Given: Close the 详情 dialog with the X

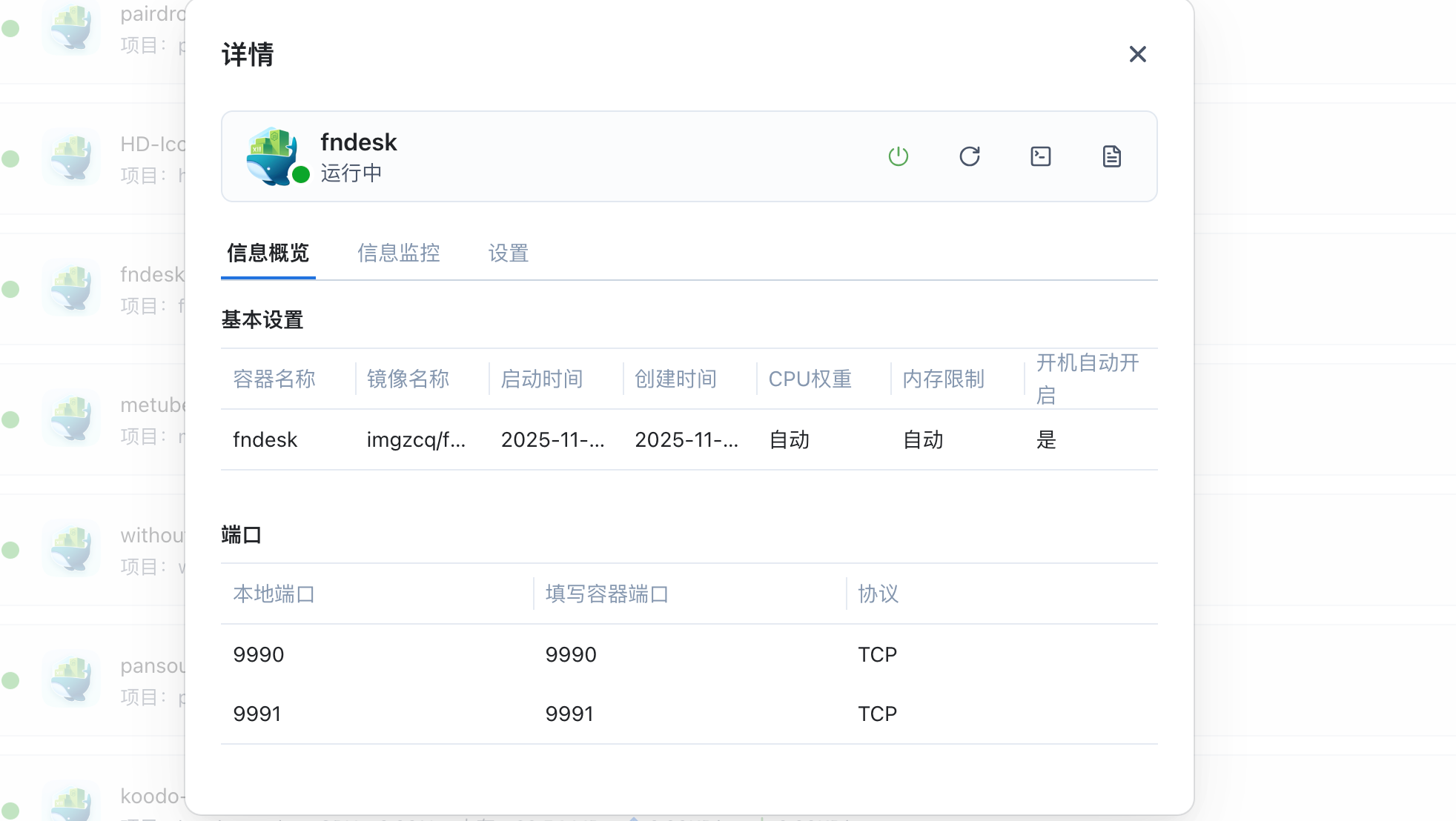Looking at the screenshot, I should coord(1137,54).
